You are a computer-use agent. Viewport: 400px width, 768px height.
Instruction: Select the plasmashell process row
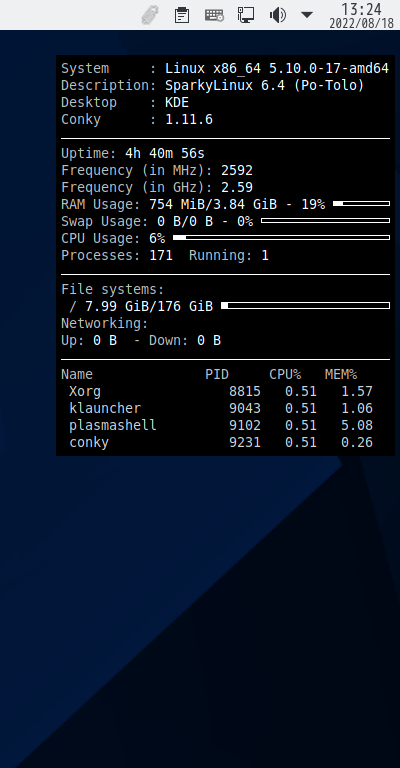(x=221, y=425)
